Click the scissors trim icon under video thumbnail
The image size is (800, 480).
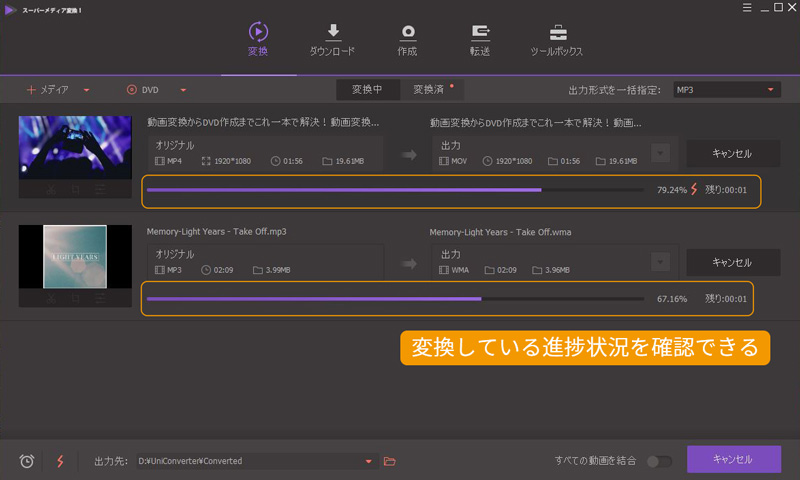(51, 190)
